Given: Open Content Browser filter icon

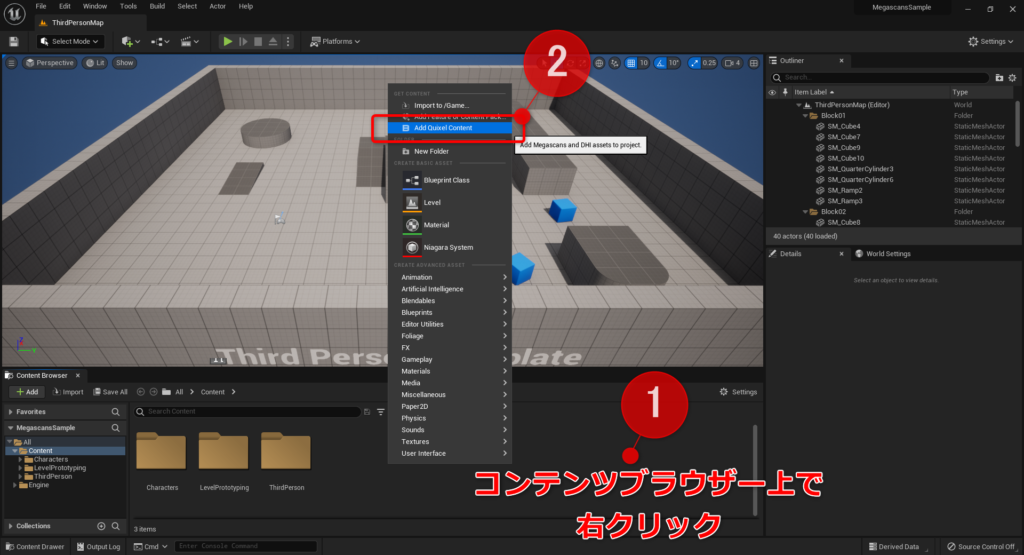Looking at the screenshot, I should (381, 412).
